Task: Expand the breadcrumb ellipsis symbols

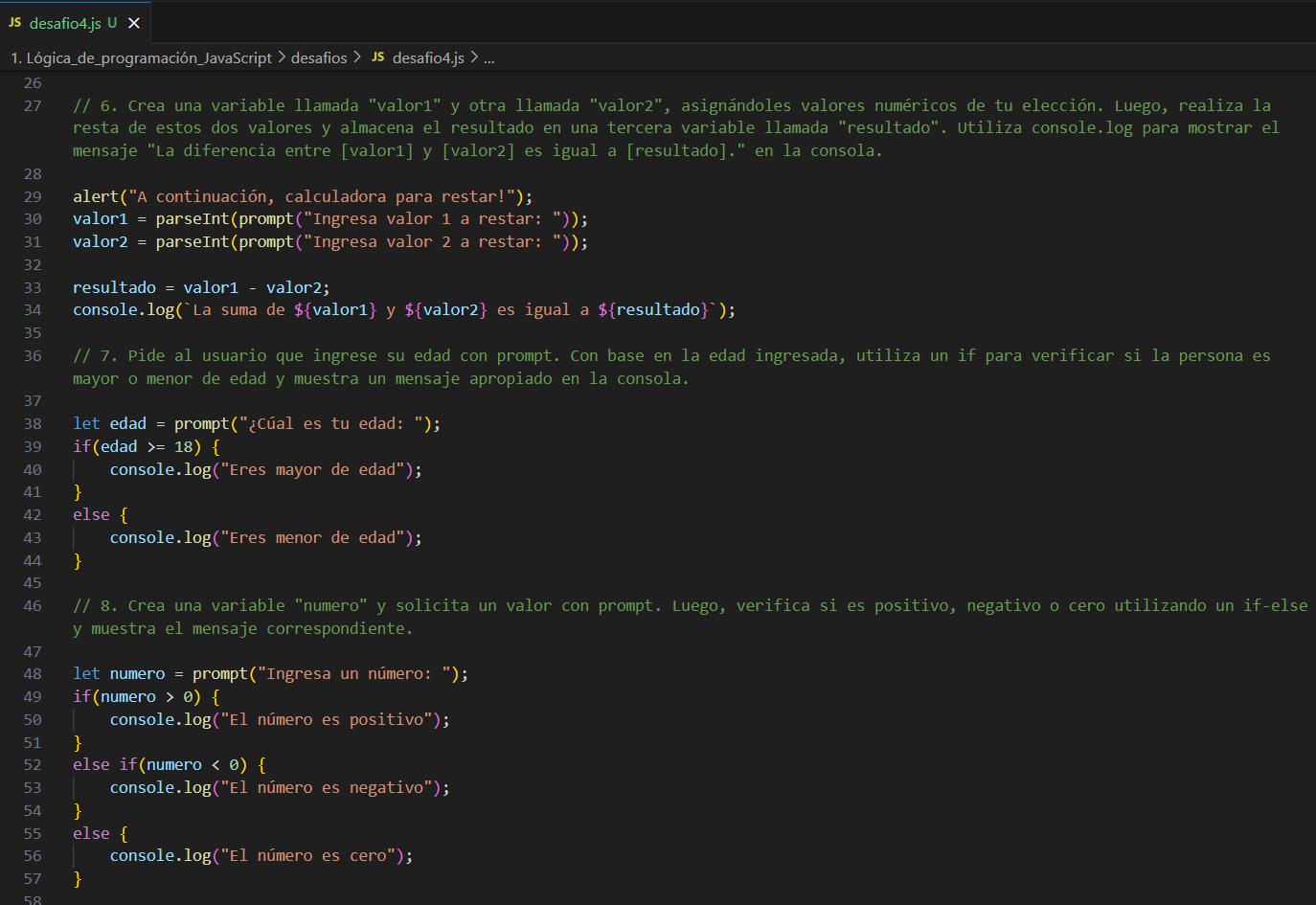Action: 489,57
